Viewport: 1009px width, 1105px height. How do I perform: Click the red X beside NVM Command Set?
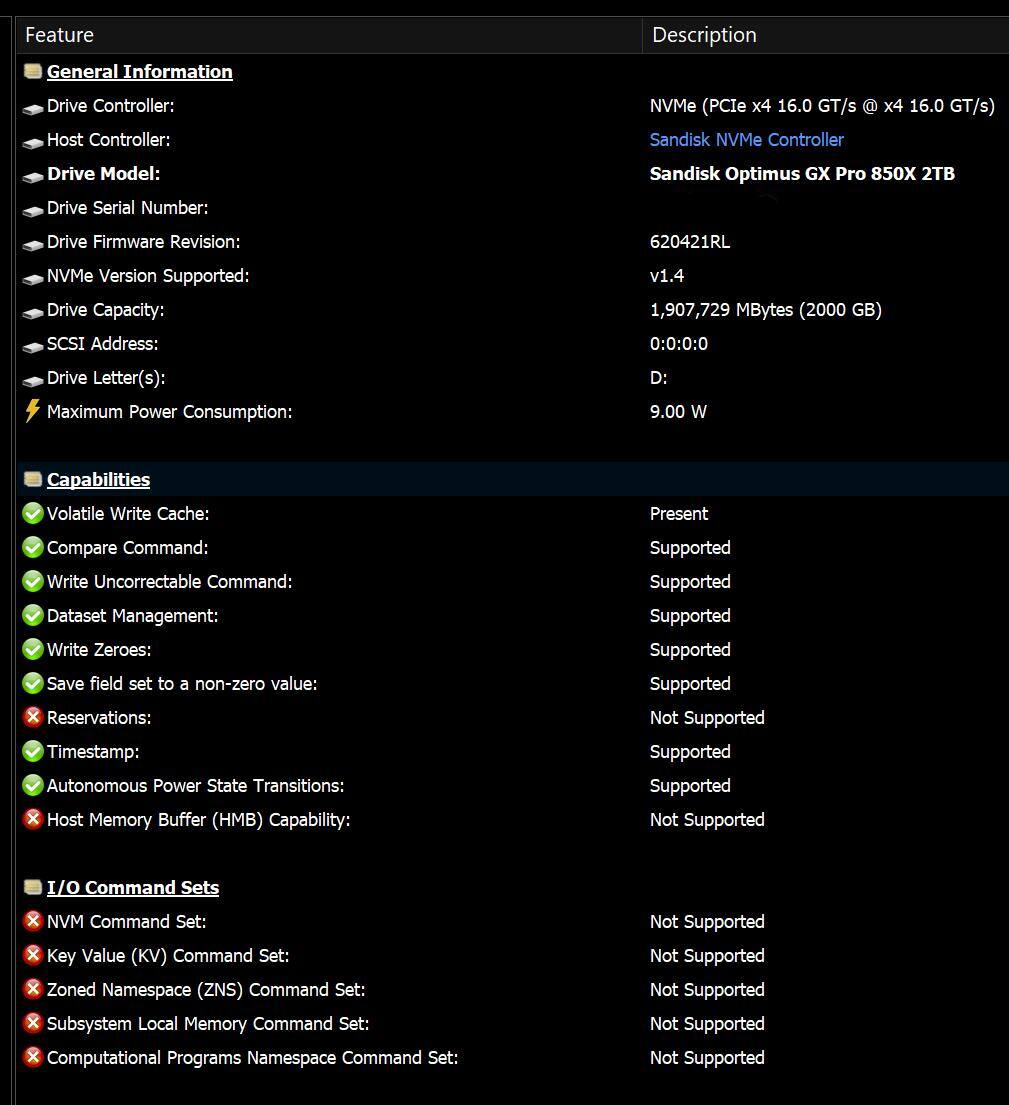[32, 921]
